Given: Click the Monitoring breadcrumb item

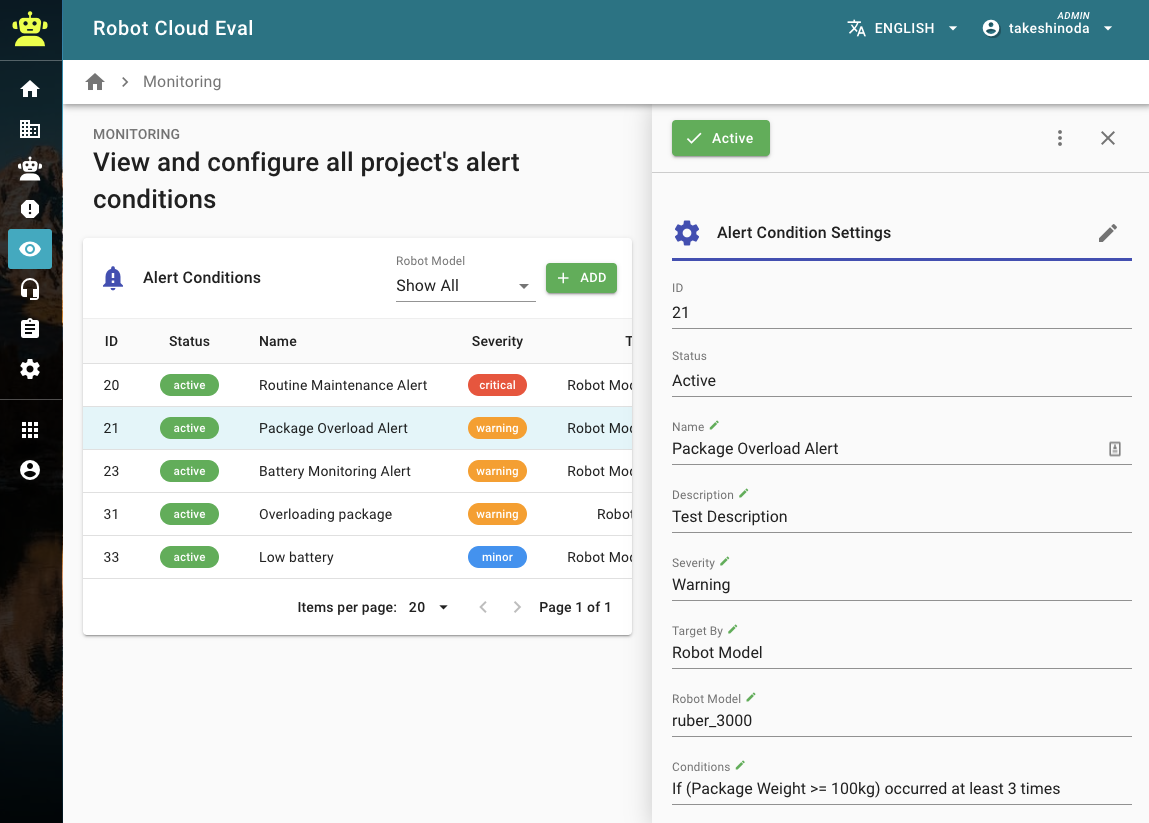Looking at the screenshot, I should click(182, 82).
